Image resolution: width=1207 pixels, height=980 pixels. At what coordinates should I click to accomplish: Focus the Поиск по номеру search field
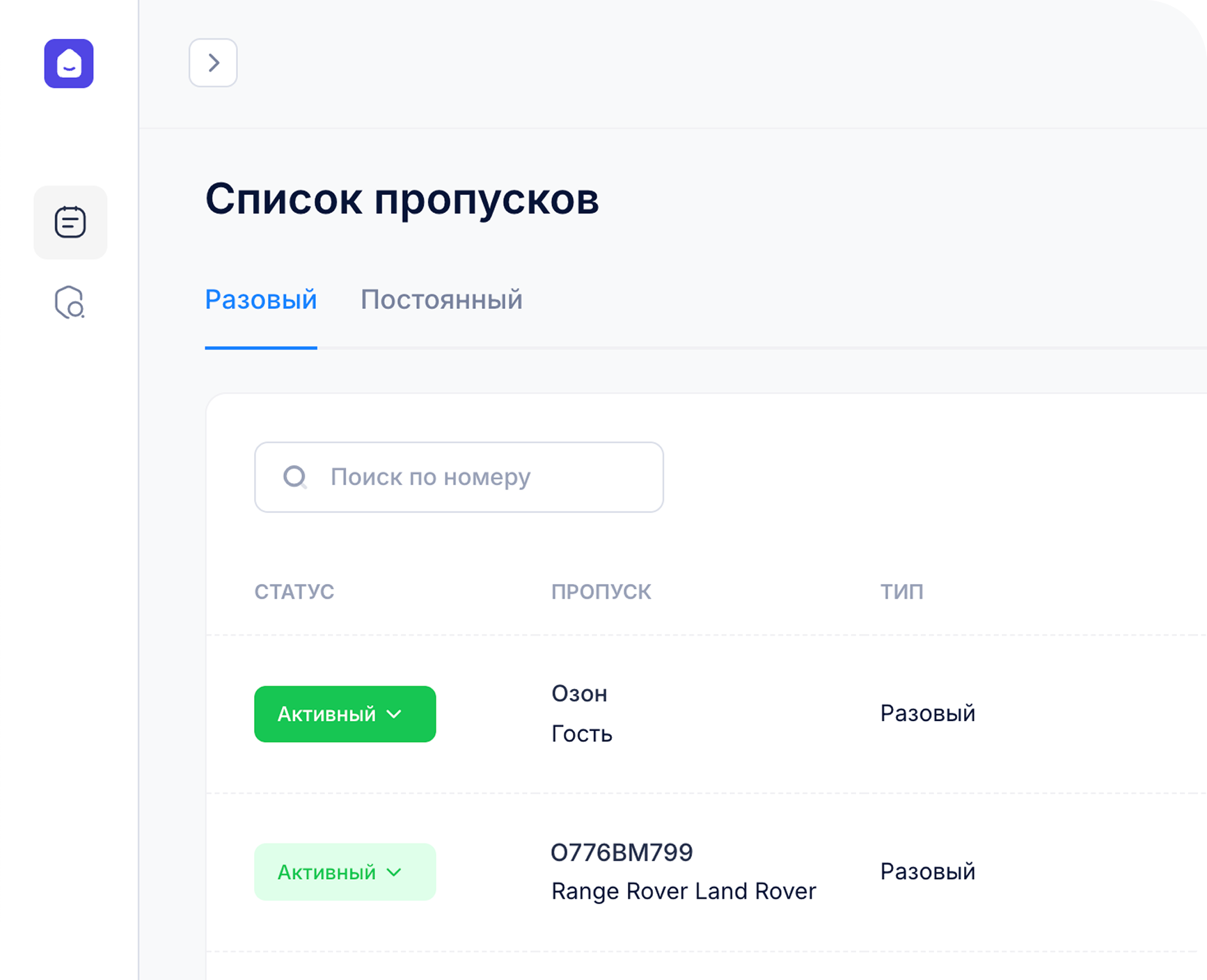473,477
